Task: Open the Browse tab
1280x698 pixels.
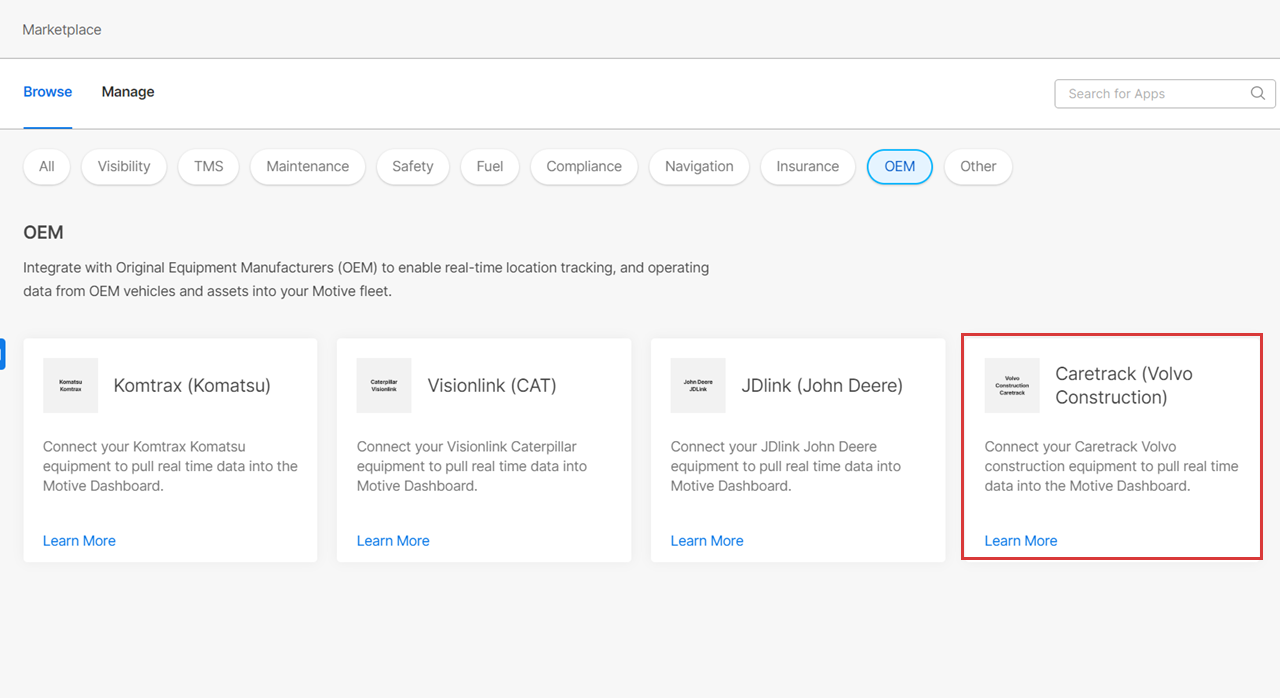Action: click(48, 92)
